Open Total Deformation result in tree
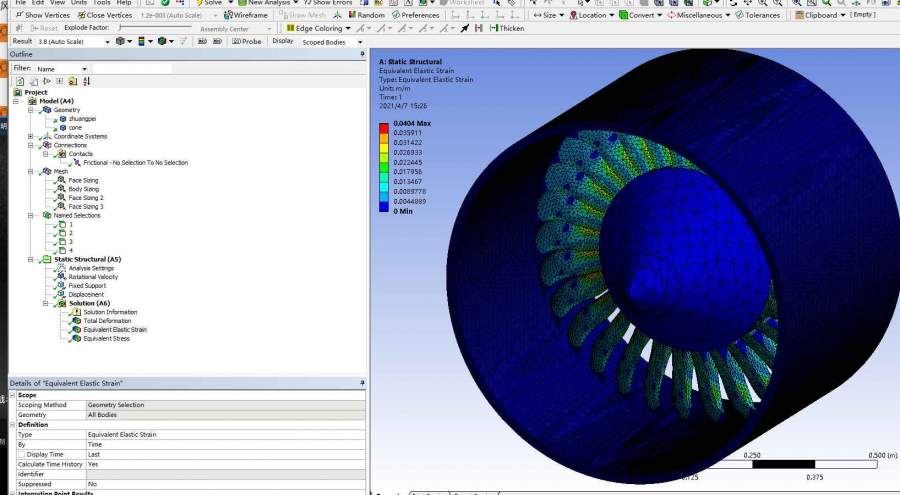 pyautogui.click(x=106, y=320)
